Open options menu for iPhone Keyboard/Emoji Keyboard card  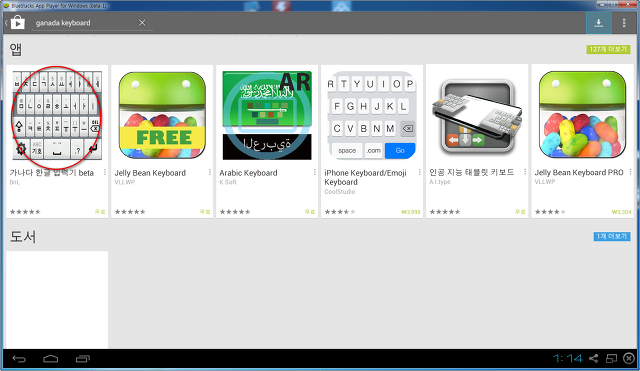coord(420,172)
